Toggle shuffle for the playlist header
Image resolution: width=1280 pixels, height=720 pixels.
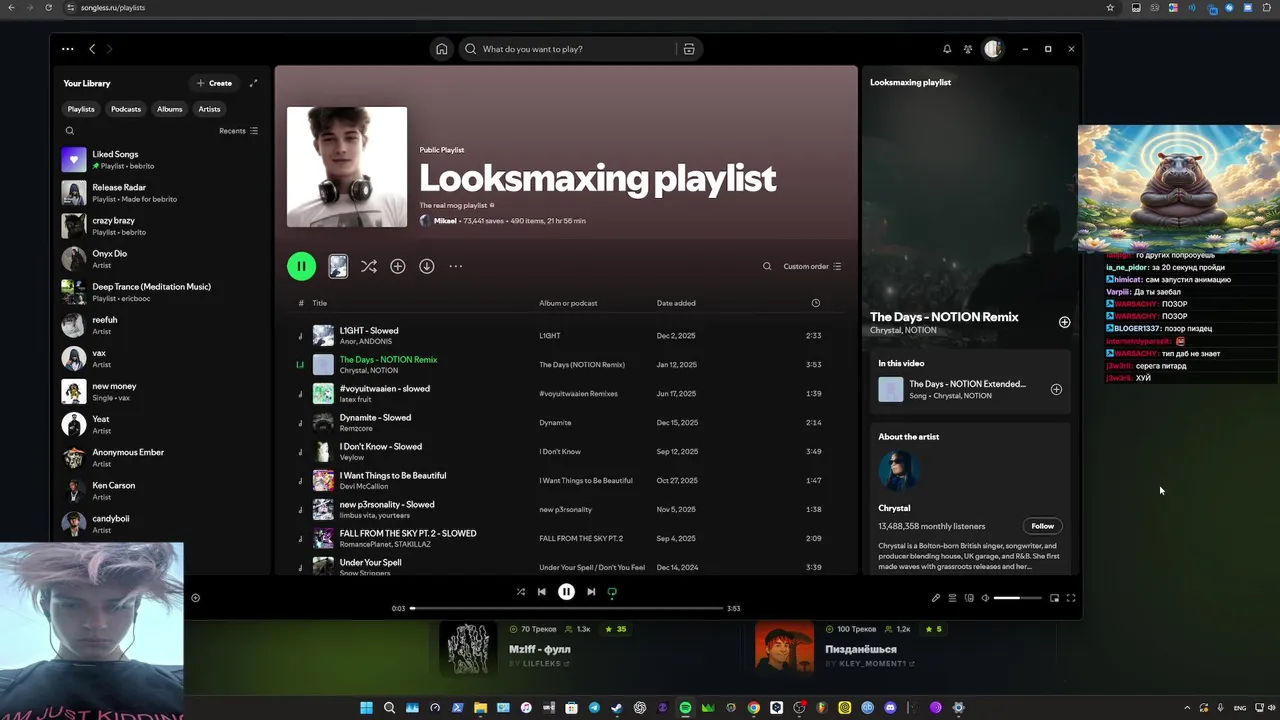coord(369,266)
